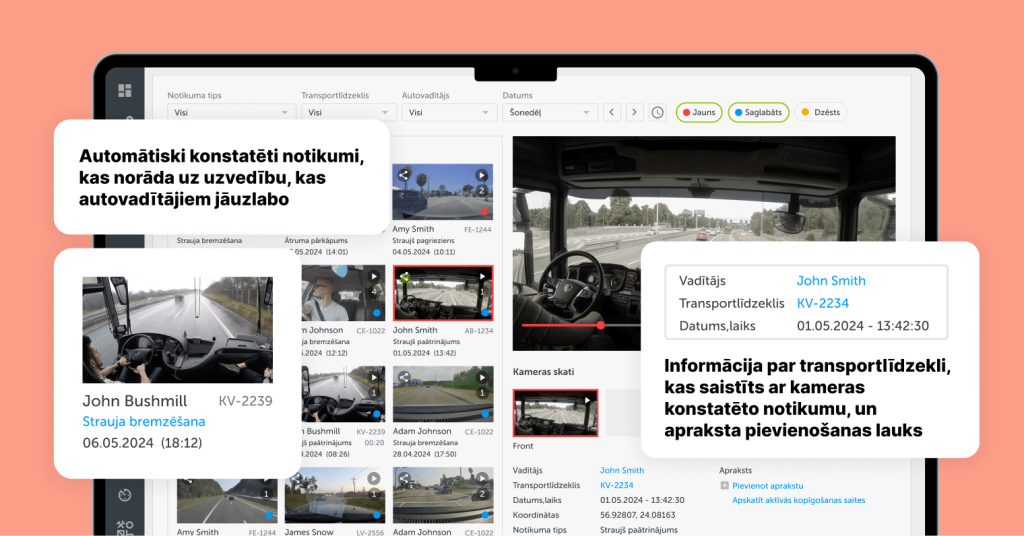1024x536 pixels.
Task: Share the James Snow LV-2556 clip
Action: pyautogui.click(x=297, y=479)
